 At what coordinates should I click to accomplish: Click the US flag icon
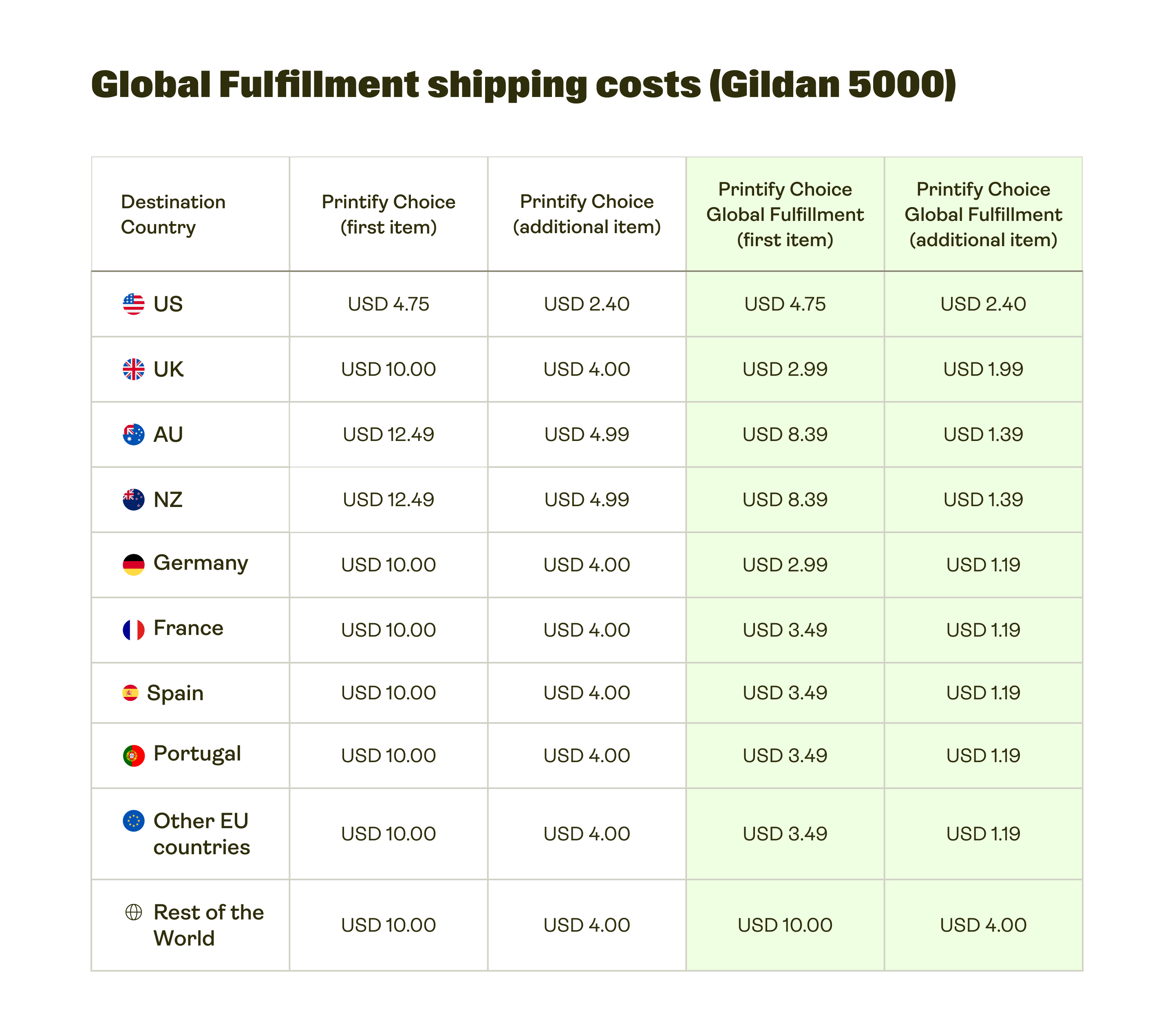(133, 304)
